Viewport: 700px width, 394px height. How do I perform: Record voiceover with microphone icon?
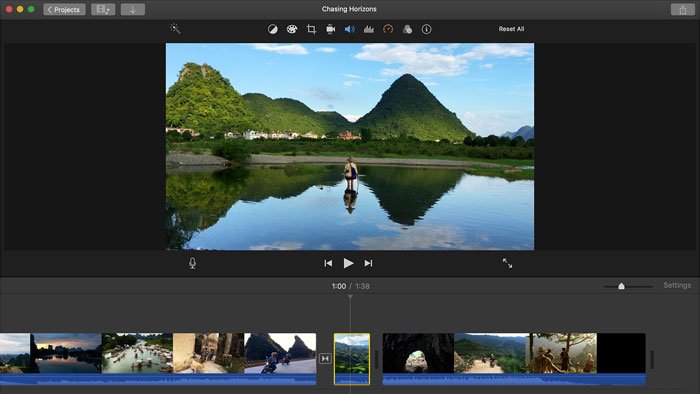[x=192, y=263]
